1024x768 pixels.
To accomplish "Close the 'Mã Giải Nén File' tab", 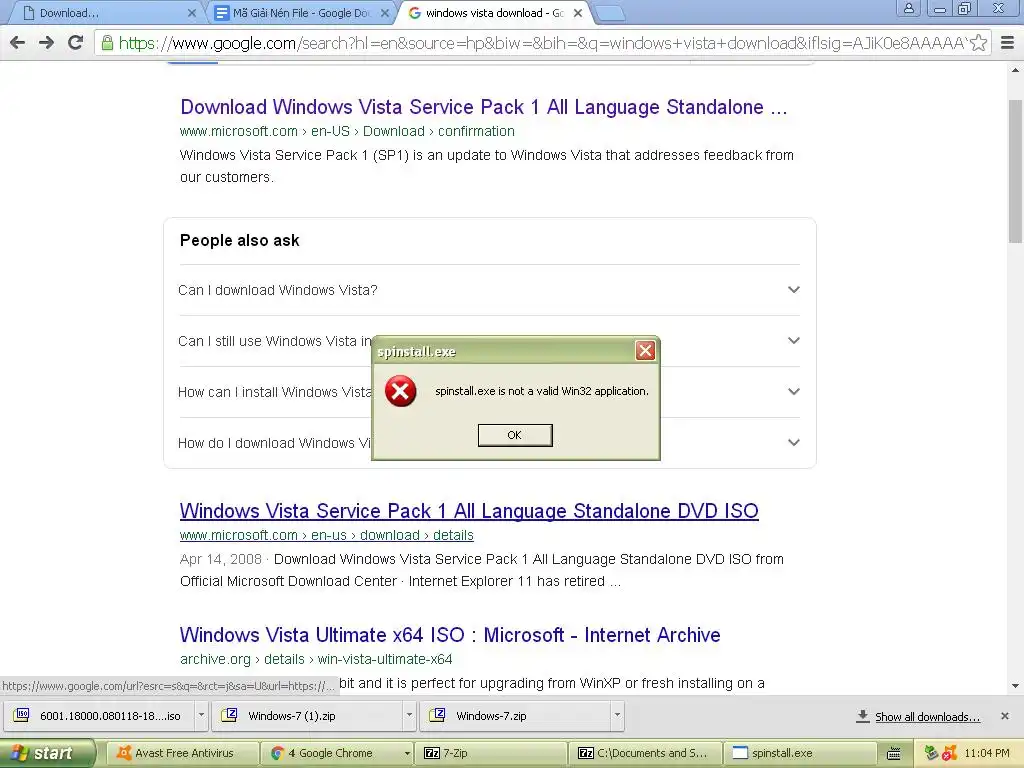I will pyautogui.click(x=385, y=13).
